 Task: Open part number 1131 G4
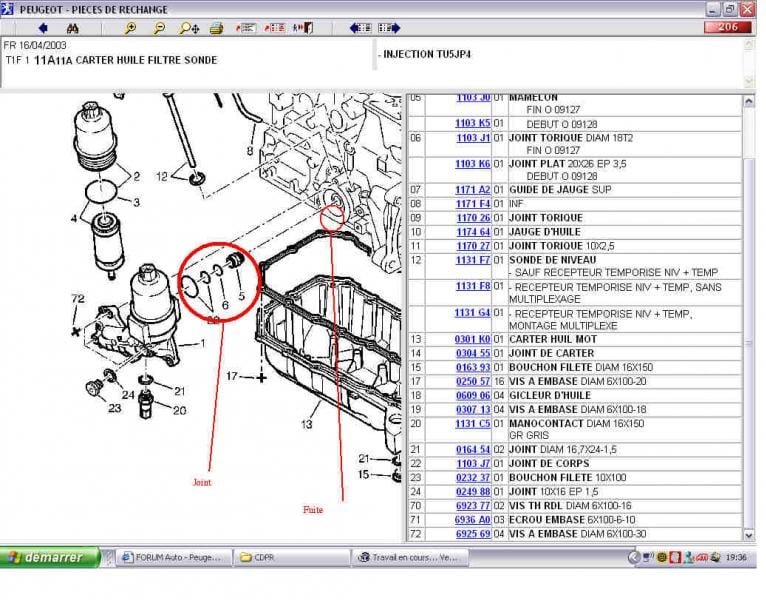point(472,312)
